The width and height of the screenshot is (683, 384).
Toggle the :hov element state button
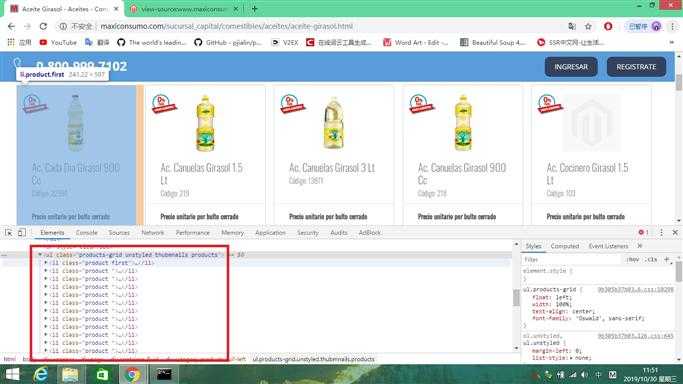click(632, 259)
